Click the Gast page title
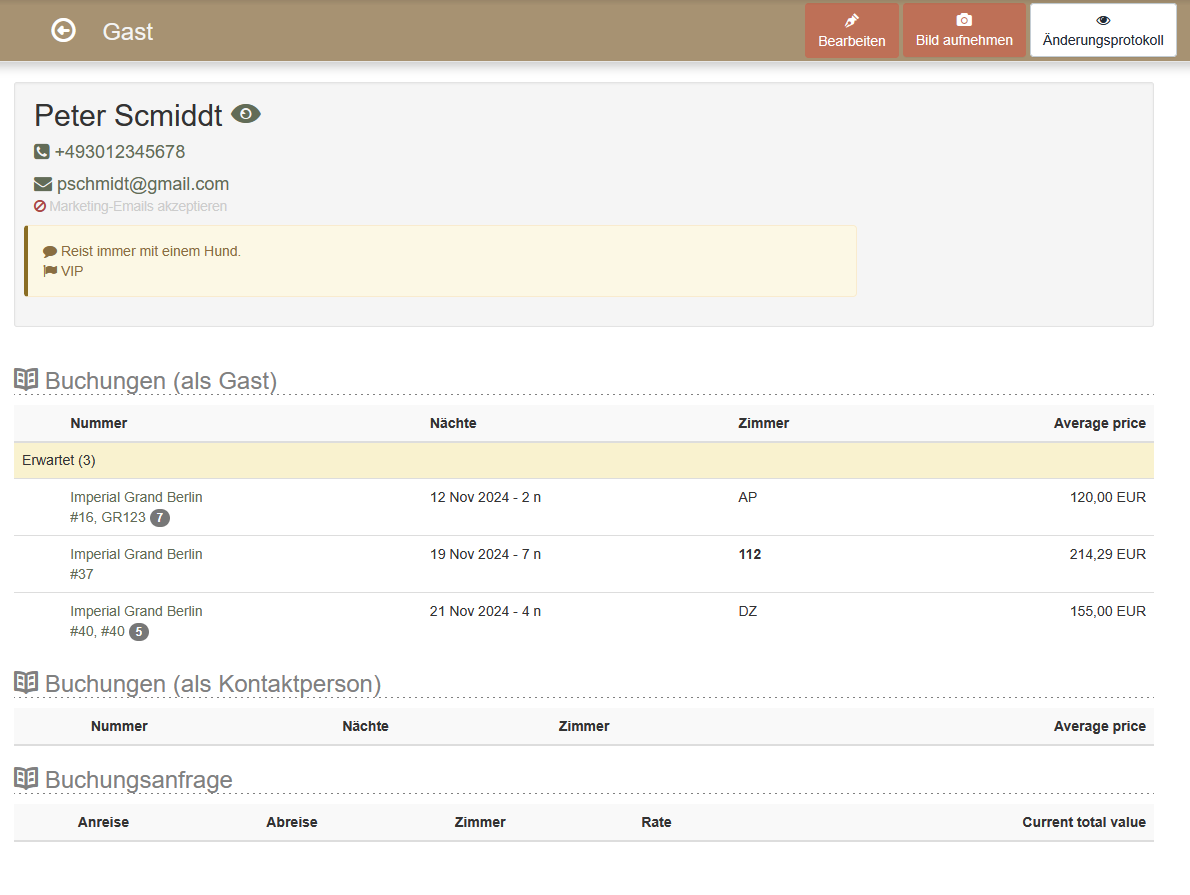This screenshot has height=895, width=1190. click(x=128, y=31)
